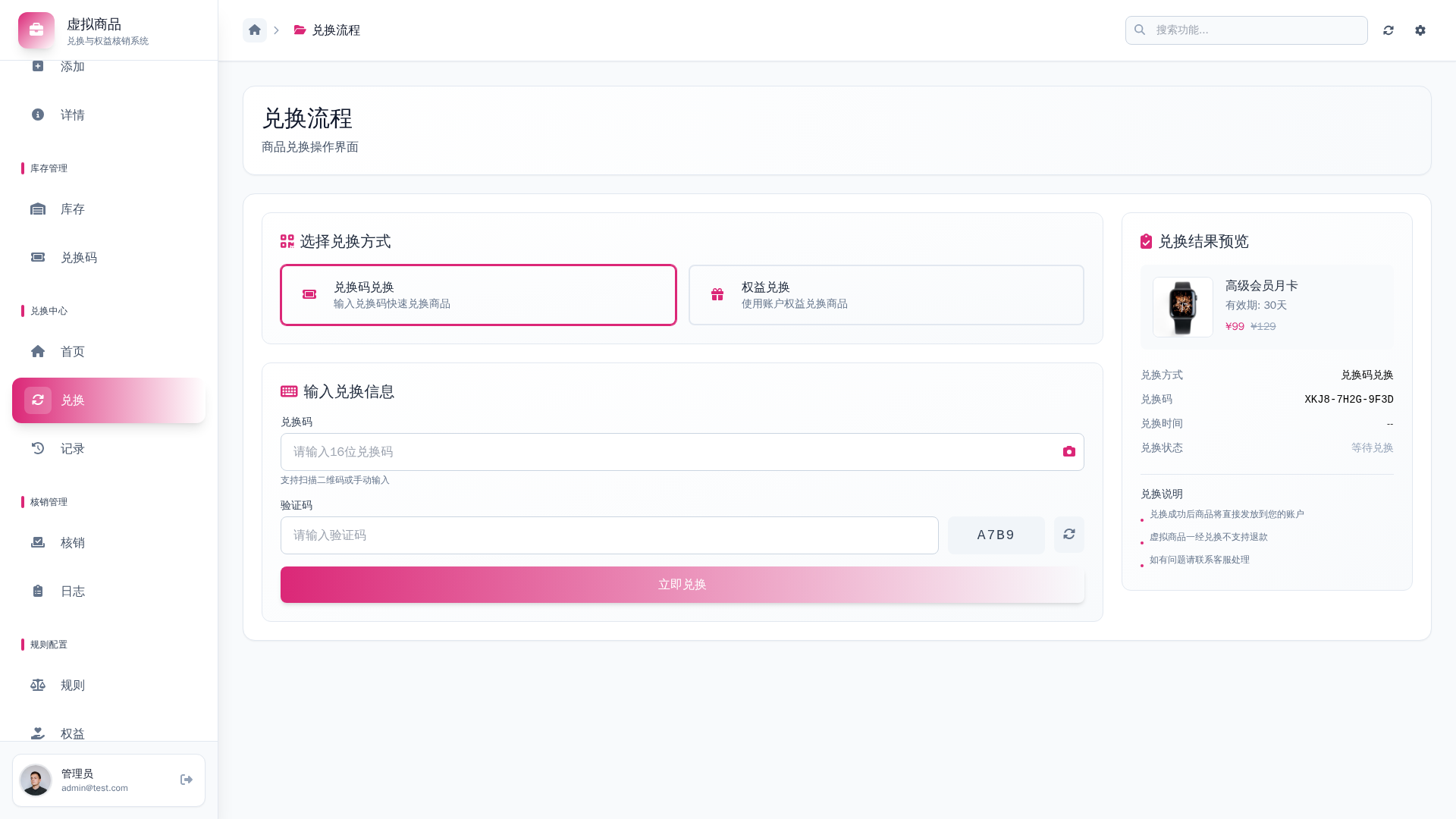
Task: Click the 验证码 input field
Action: click(x=609, y=535)
